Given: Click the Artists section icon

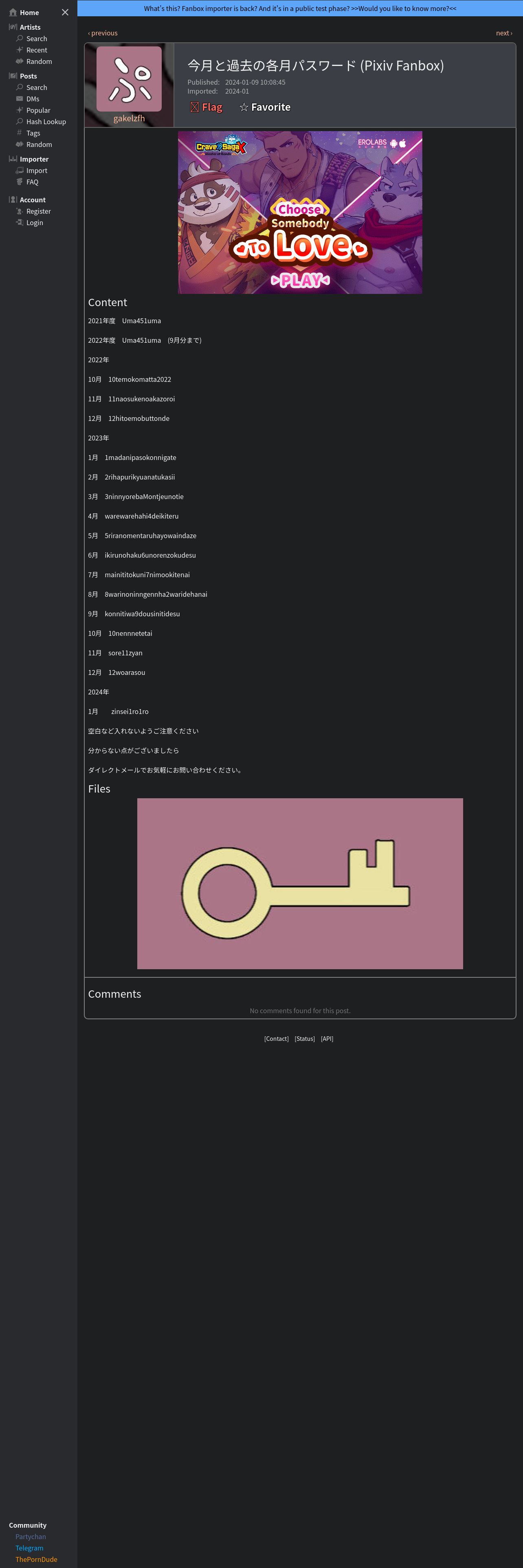Looking at the screenshot, I should coord(13,27).
